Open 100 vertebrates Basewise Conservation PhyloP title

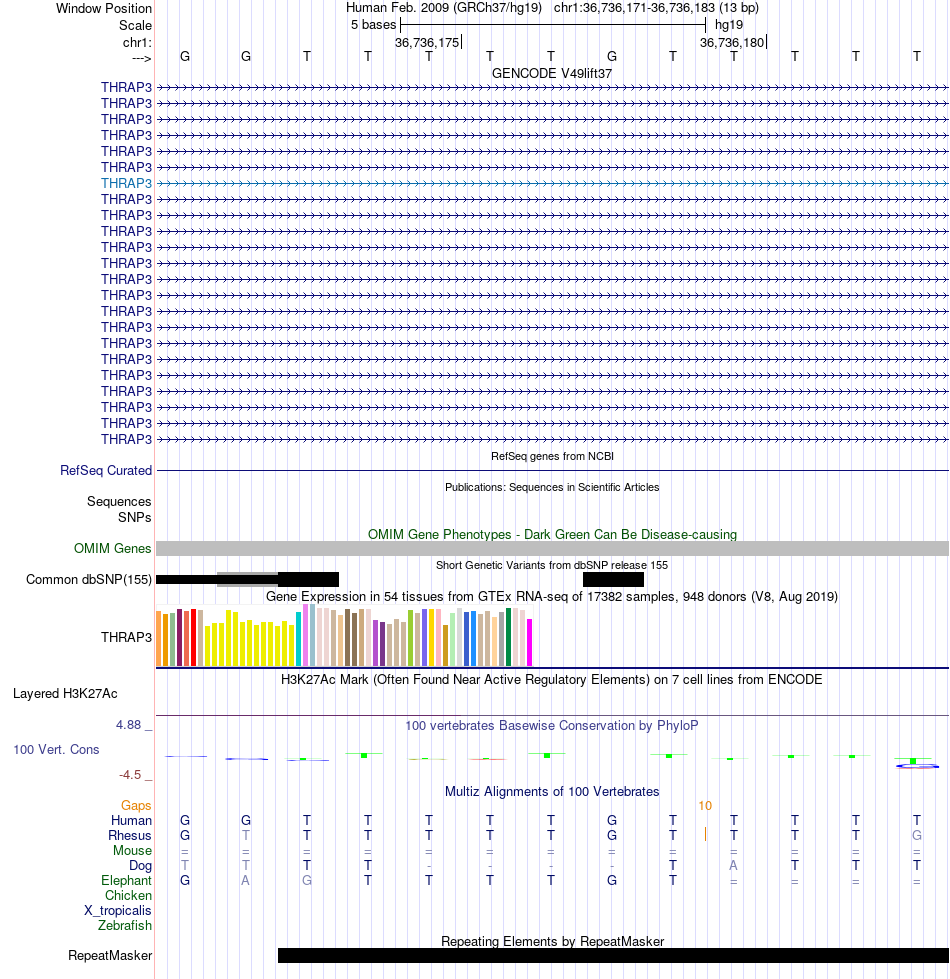click(x=552, y=726)
